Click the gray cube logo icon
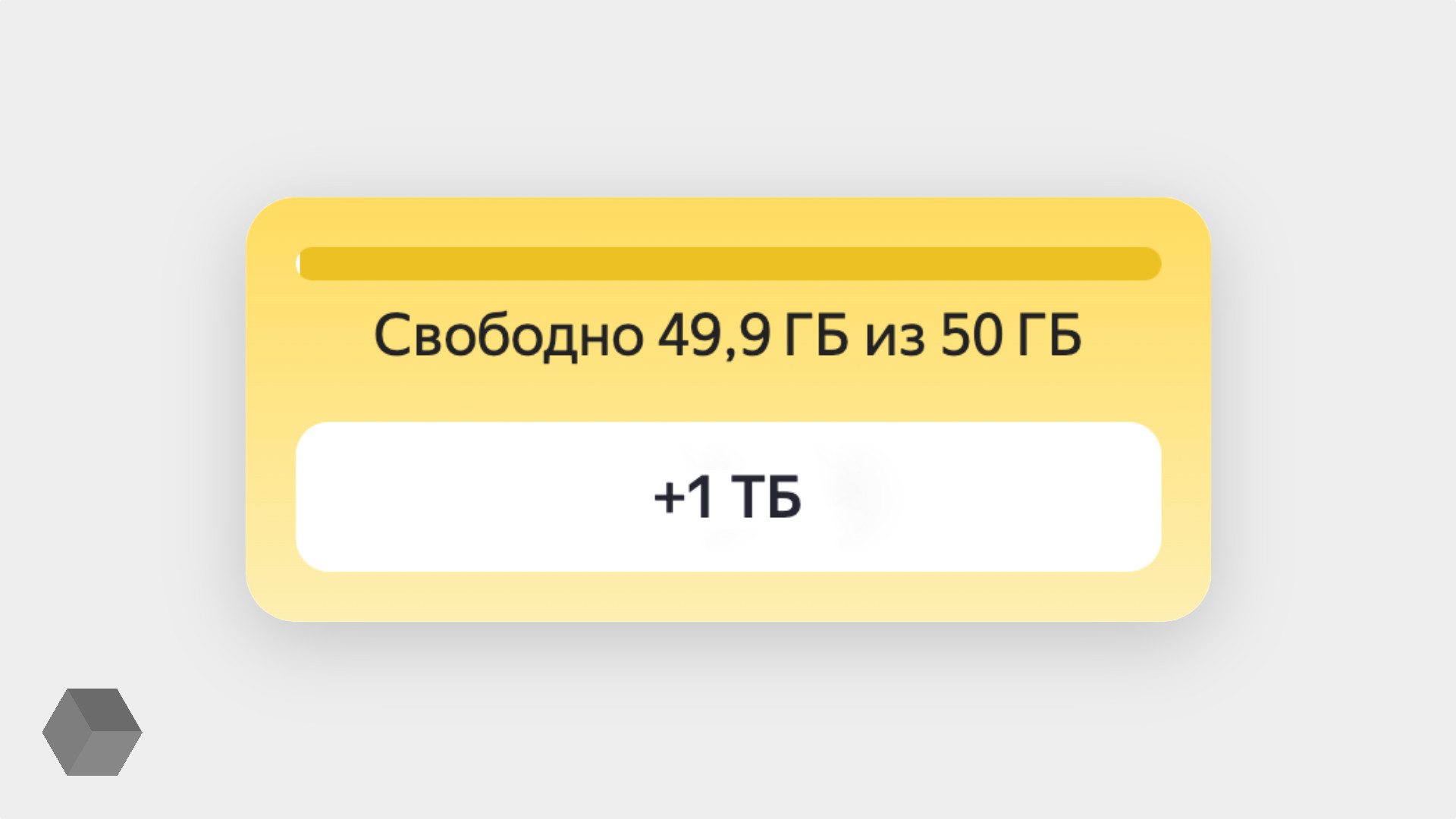Image resolution: width=1456 pixels, height=819 pixels. point(93,732)
